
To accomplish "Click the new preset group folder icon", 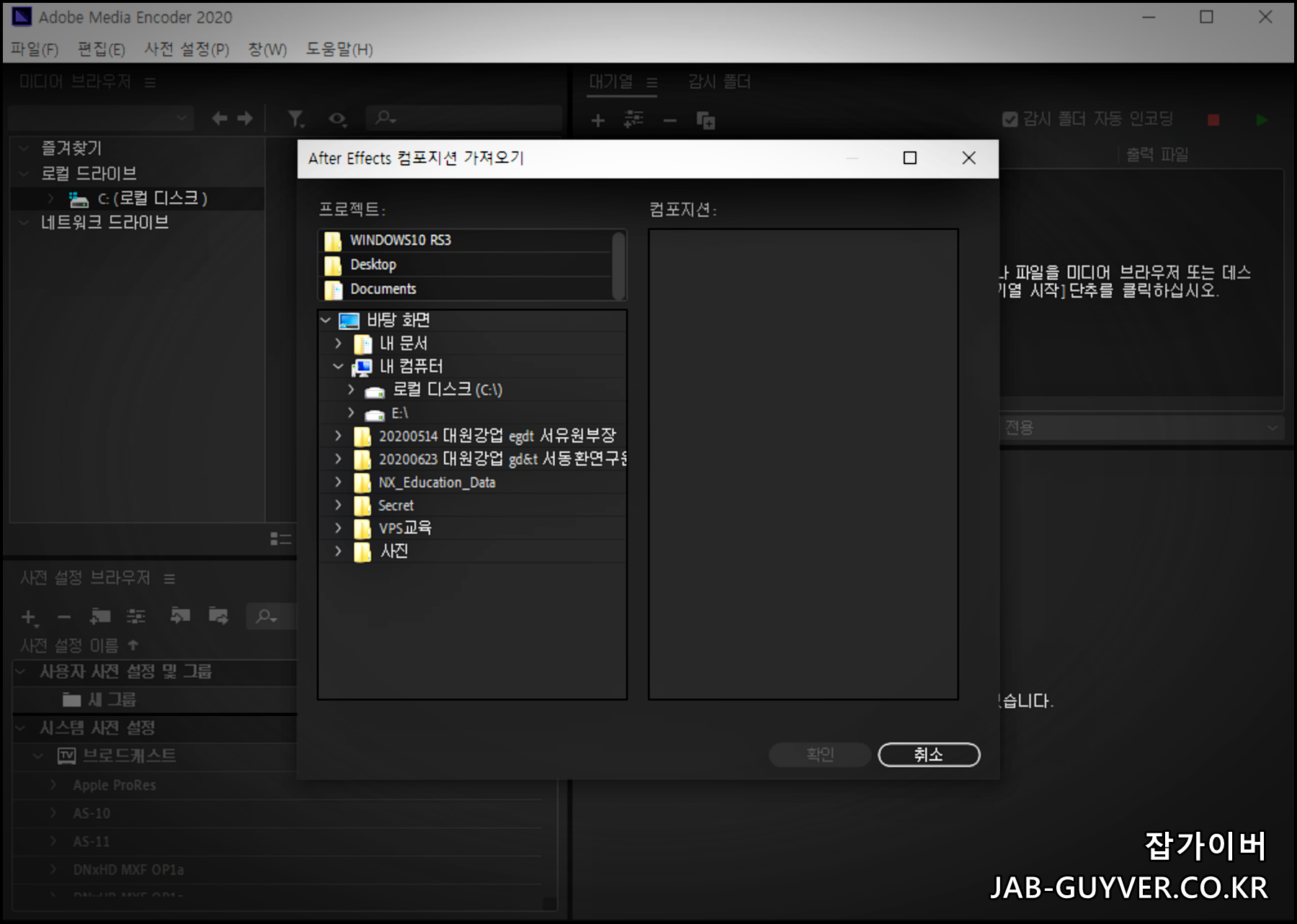I will click(x=100, y=616).
